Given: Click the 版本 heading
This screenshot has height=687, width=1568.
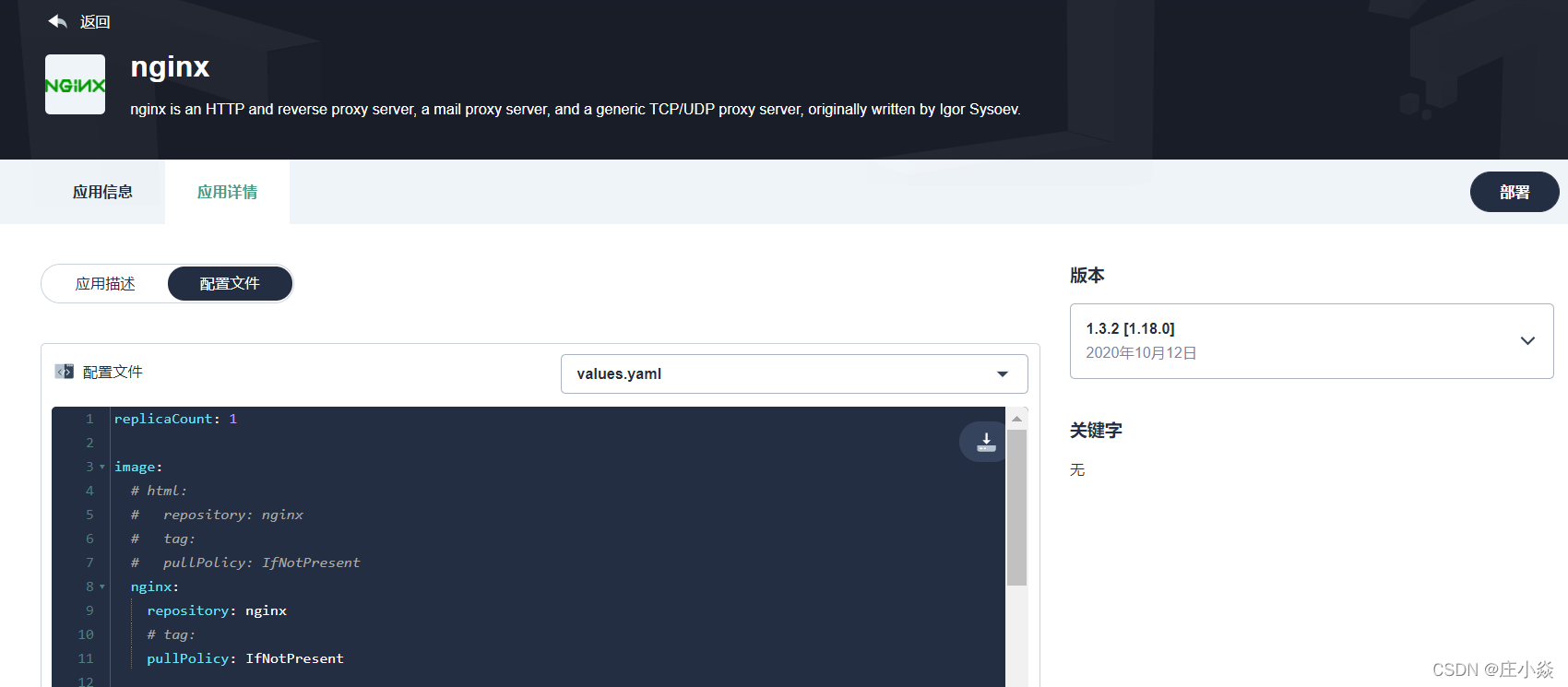Looking at the screenshot, I should [1087, 275].
